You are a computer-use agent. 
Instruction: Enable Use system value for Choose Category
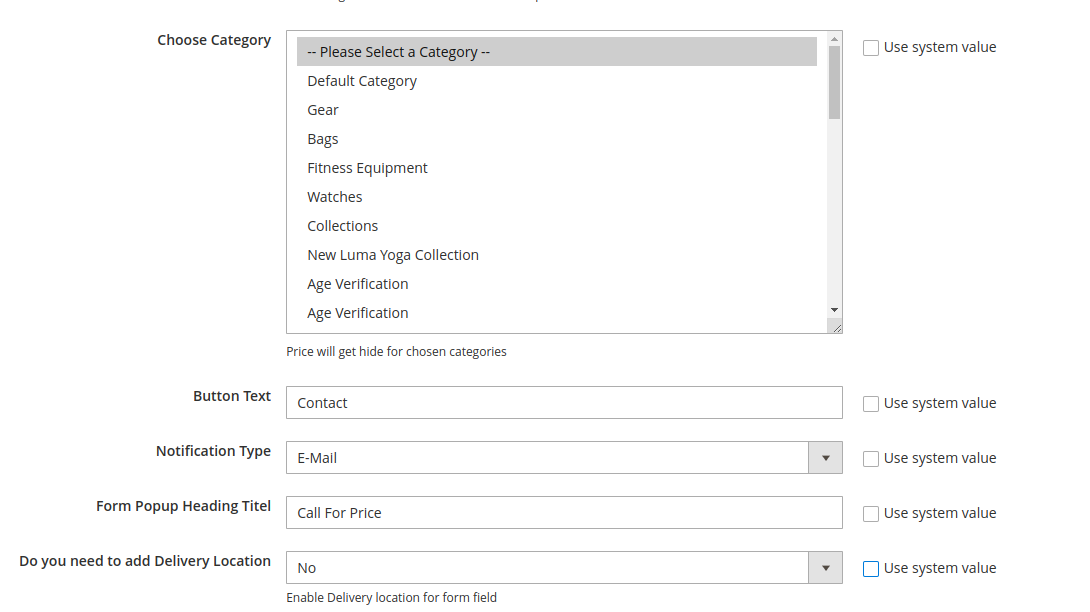coord(871,48)
